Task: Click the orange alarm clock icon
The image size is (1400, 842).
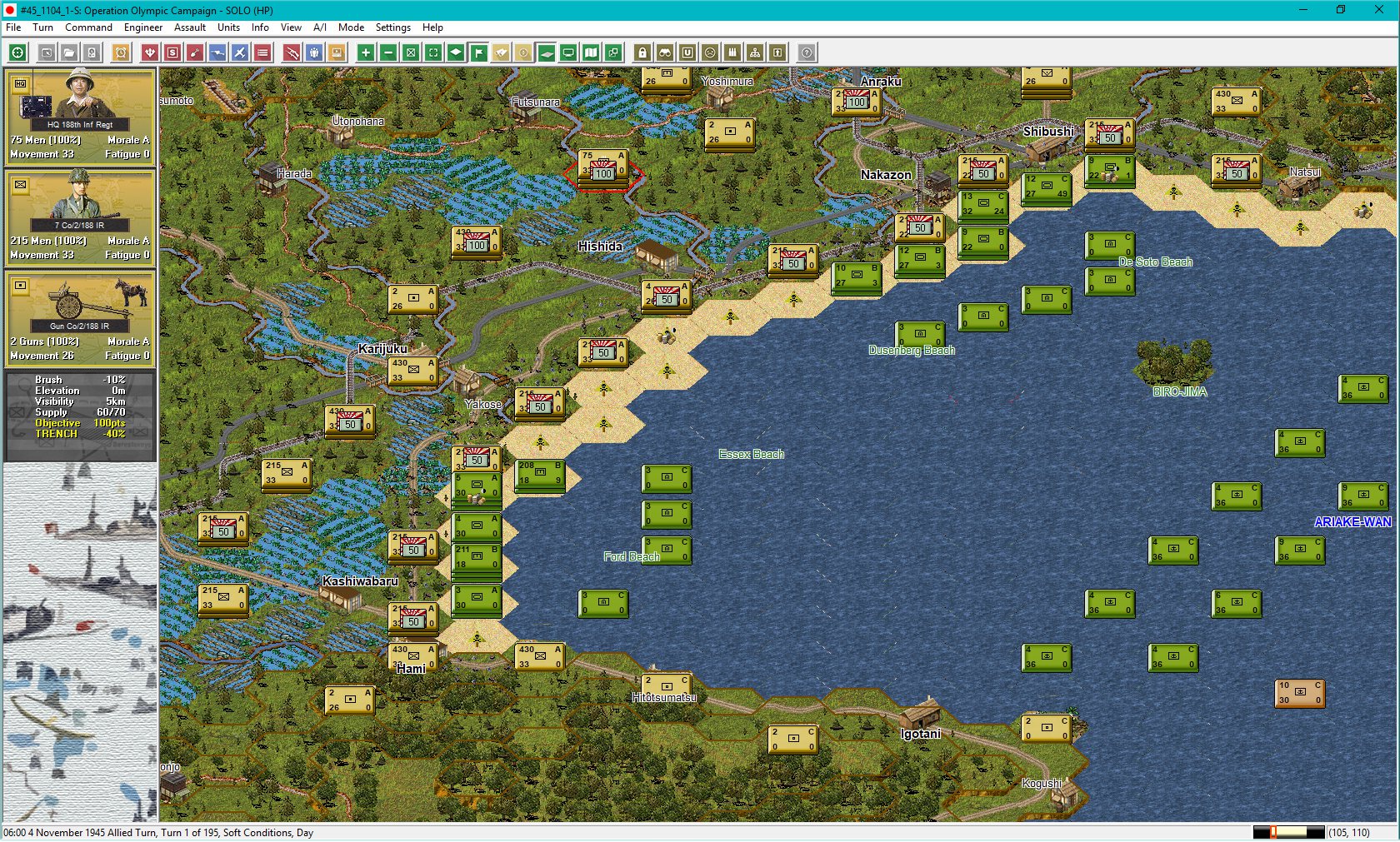Action: pyautogui.click(x=121, y=53)
